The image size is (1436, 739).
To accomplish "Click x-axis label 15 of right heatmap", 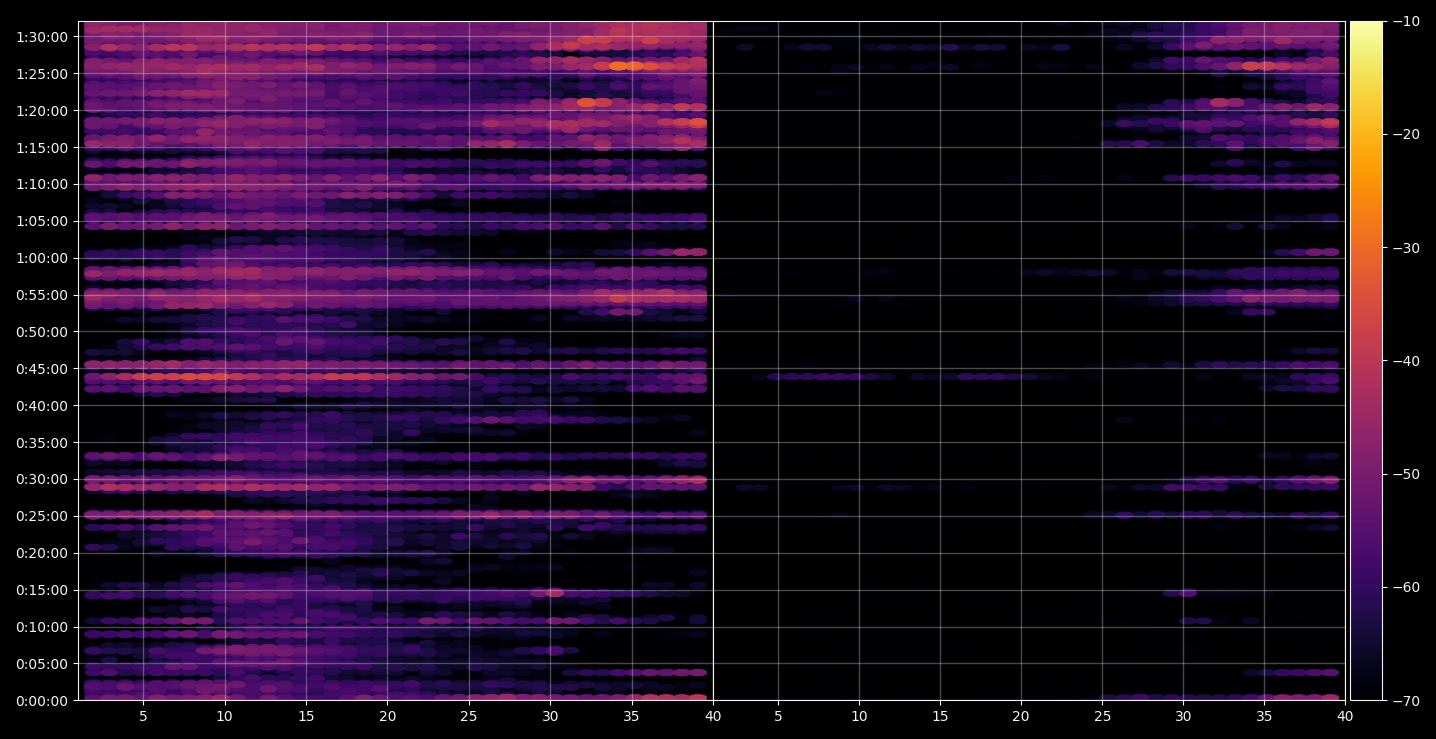I will 939,716.
